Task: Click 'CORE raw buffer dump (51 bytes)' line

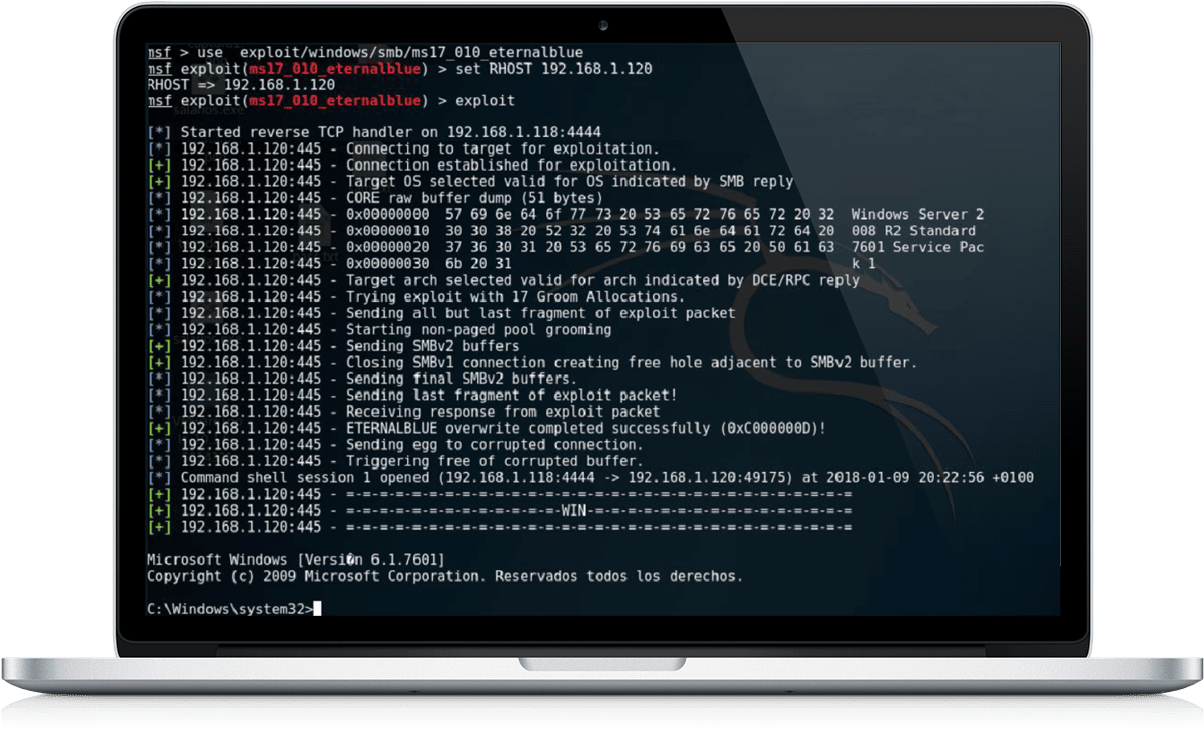Action: tap(375, 198)
